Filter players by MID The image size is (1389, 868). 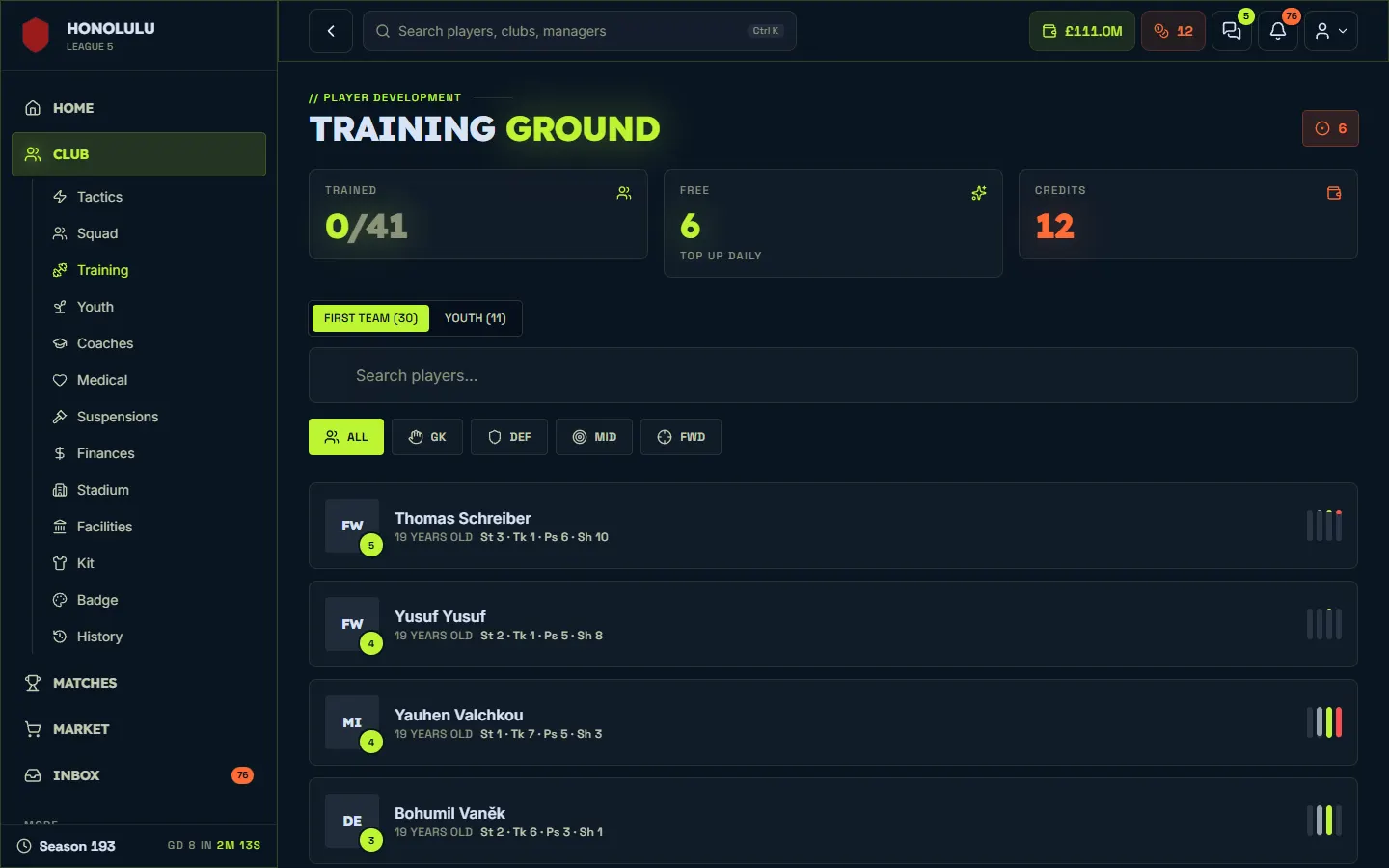click(594, 437)
